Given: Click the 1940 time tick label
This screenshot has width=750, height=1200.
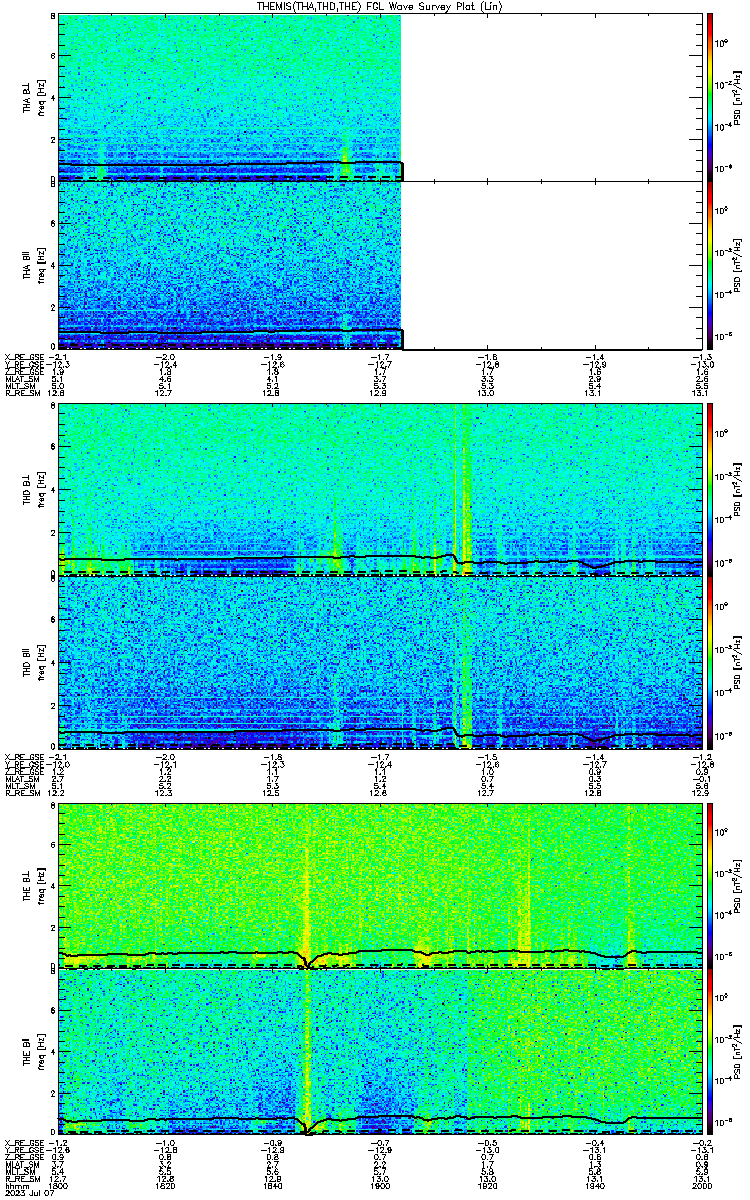Looking at the screenshot, I should point(596,1184).
